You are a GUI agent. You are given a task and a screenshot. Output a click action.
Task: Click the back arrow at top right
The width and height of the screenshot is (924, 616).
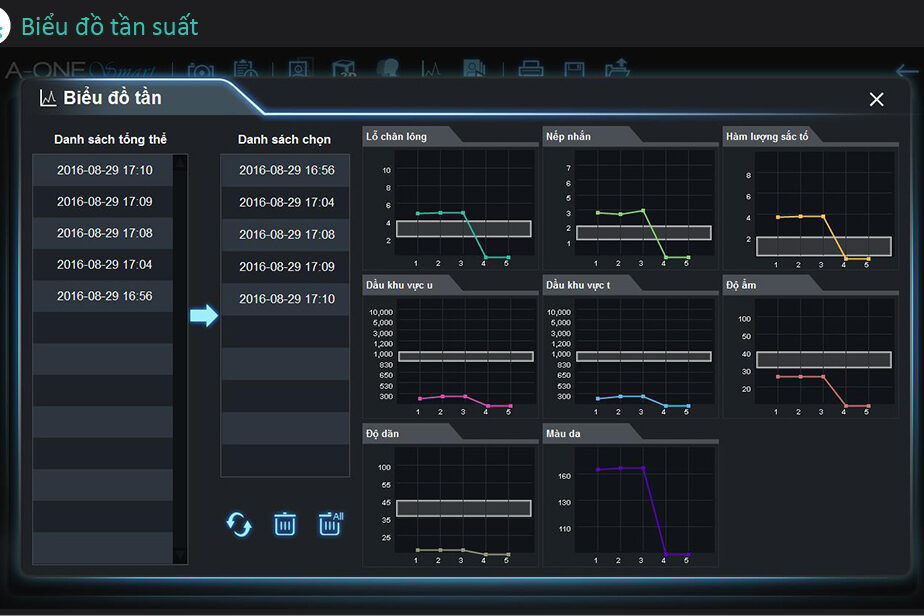click(906, 71)
